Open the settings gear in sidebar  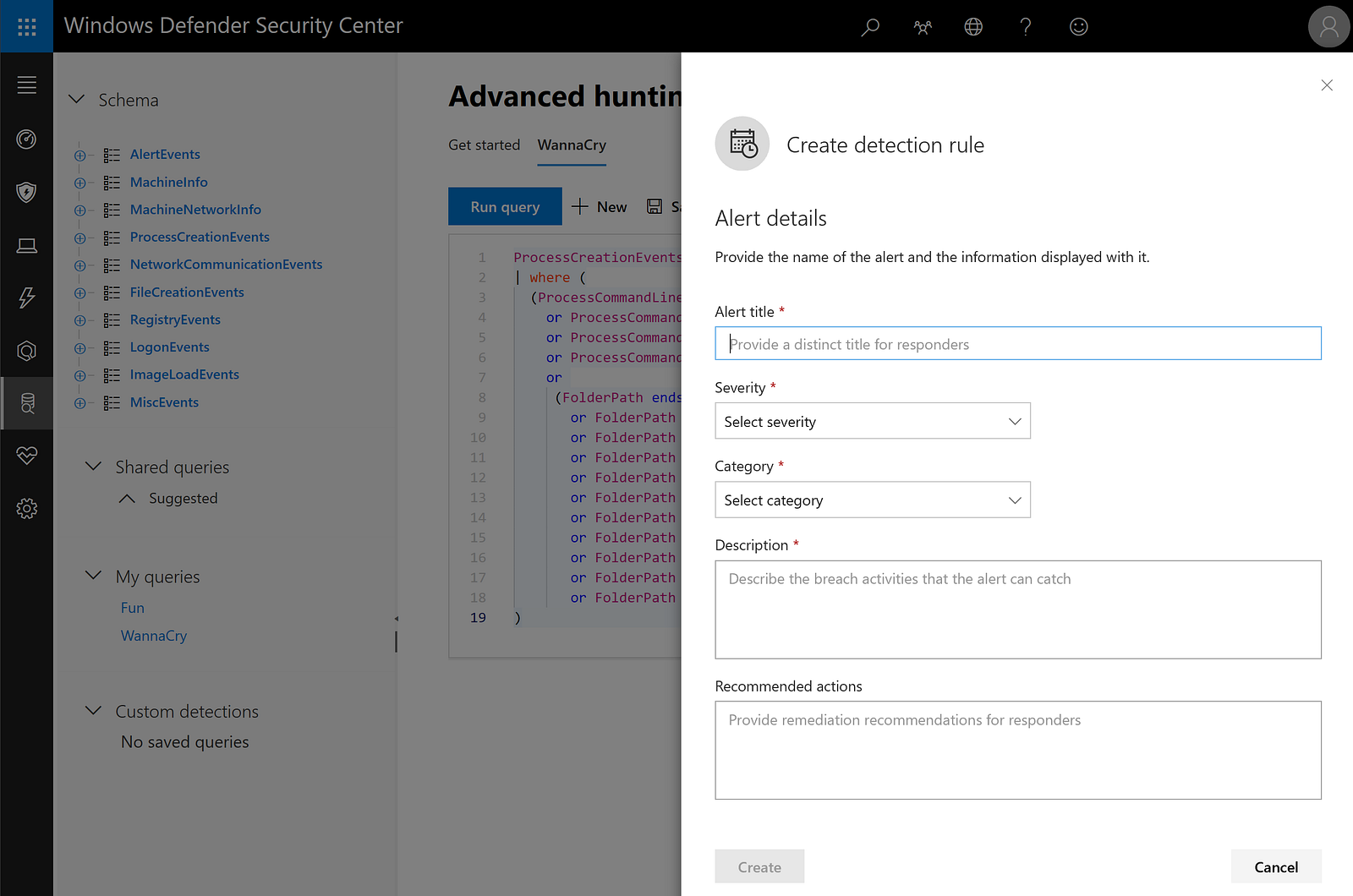(x=26, y=508)
